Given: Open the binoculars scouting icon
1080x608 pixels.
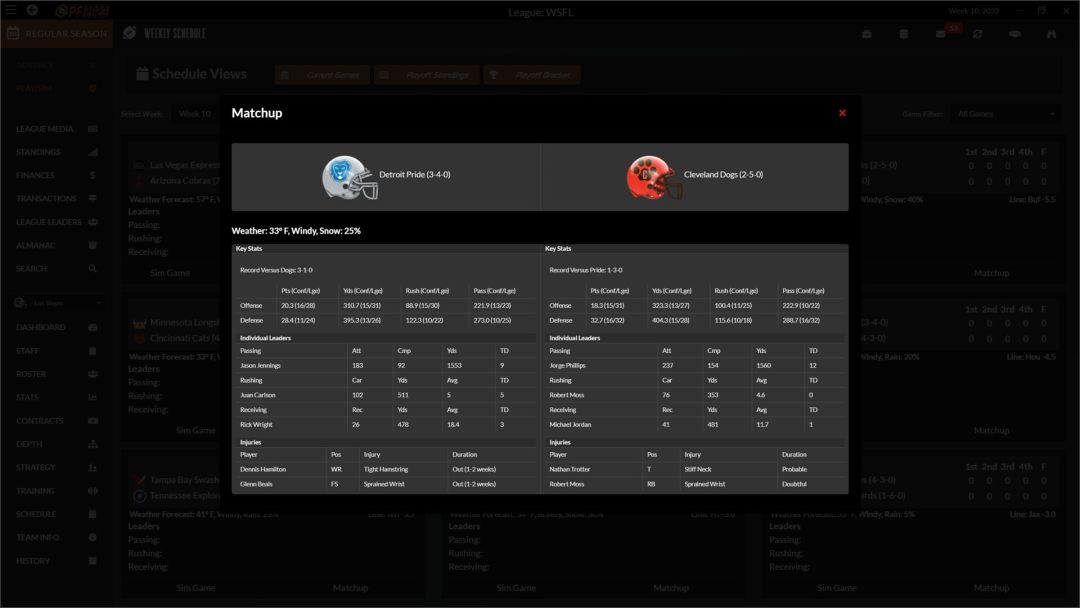Looking at the screenshot, I should (1051, 34).
